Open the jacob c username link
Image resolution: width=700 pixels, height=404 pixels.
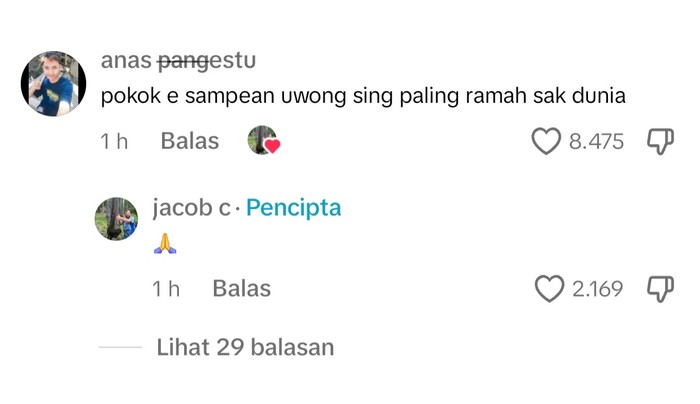(x=191, y=208)
